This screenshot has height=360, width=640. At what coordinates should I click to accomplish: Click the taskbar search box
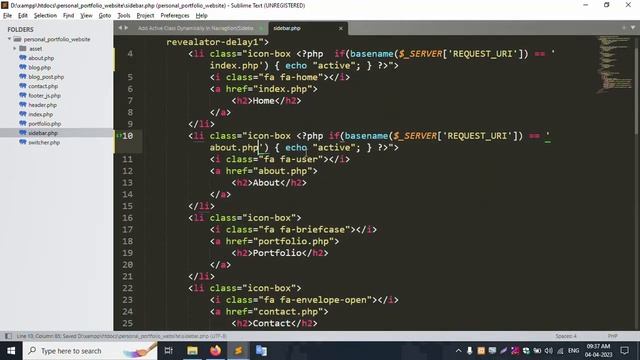point(90,351)
